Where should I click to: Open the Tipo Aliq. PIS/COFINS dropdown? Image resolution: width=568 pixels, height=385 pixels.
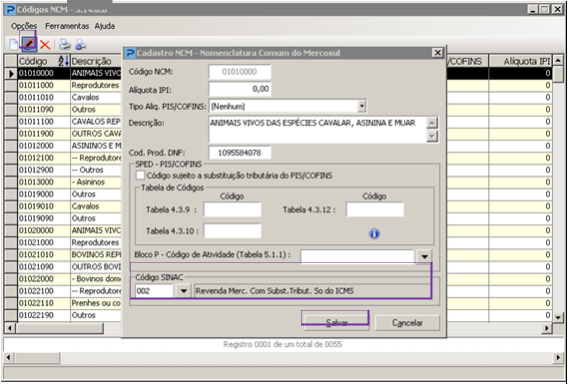[x=361, y=106]
